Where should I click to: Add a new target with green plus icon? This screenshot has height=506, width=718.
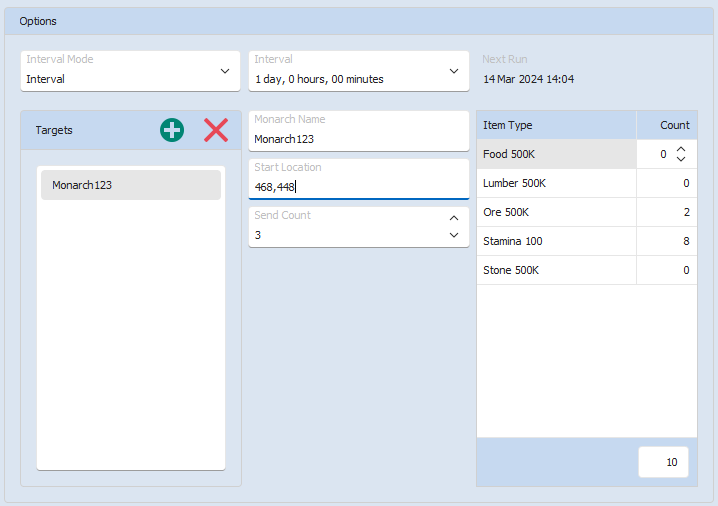click(x=172, y=130)
